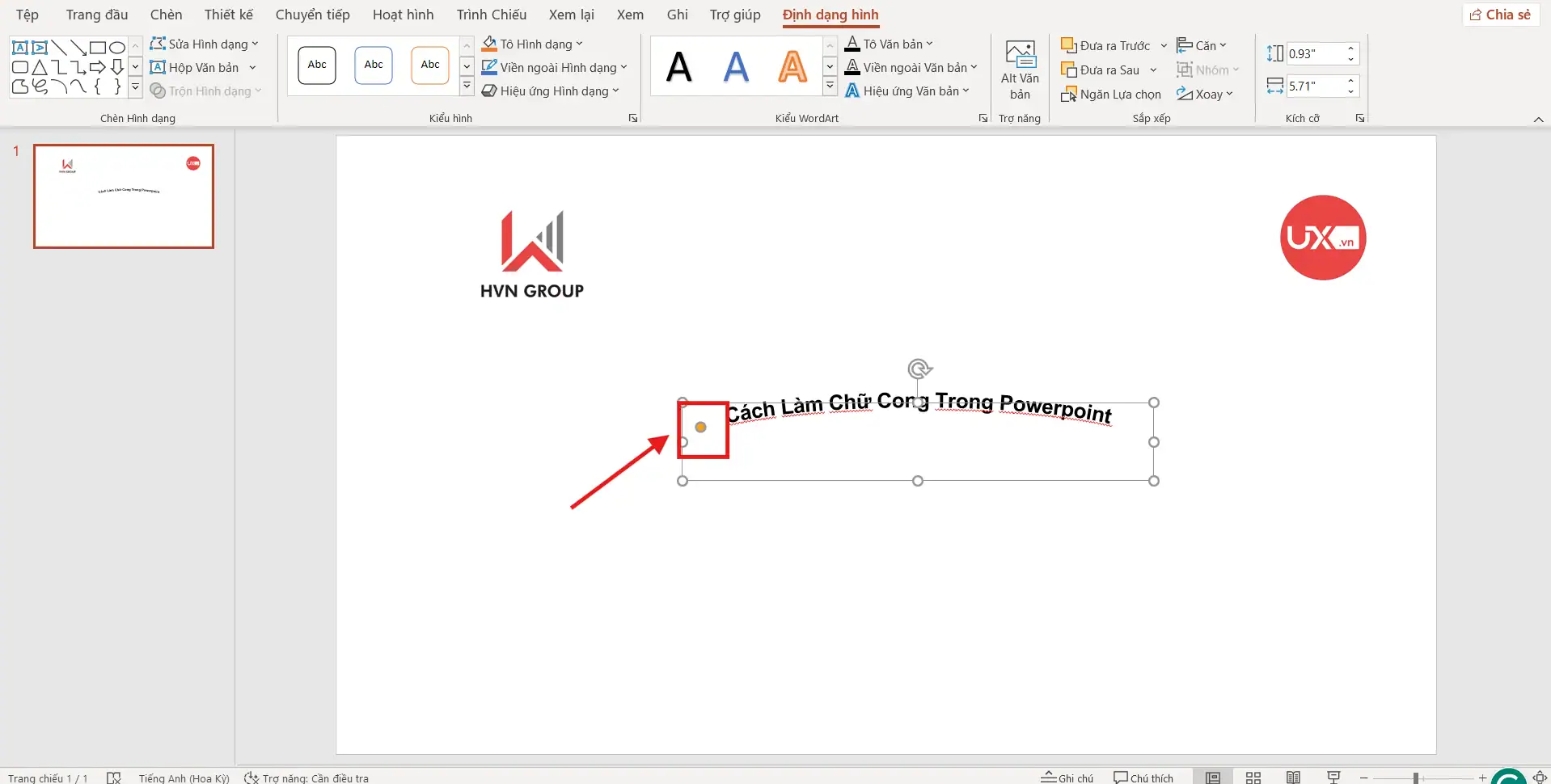
Task: Click the rotation handle above text box
Action: click(x=918, y=369)
